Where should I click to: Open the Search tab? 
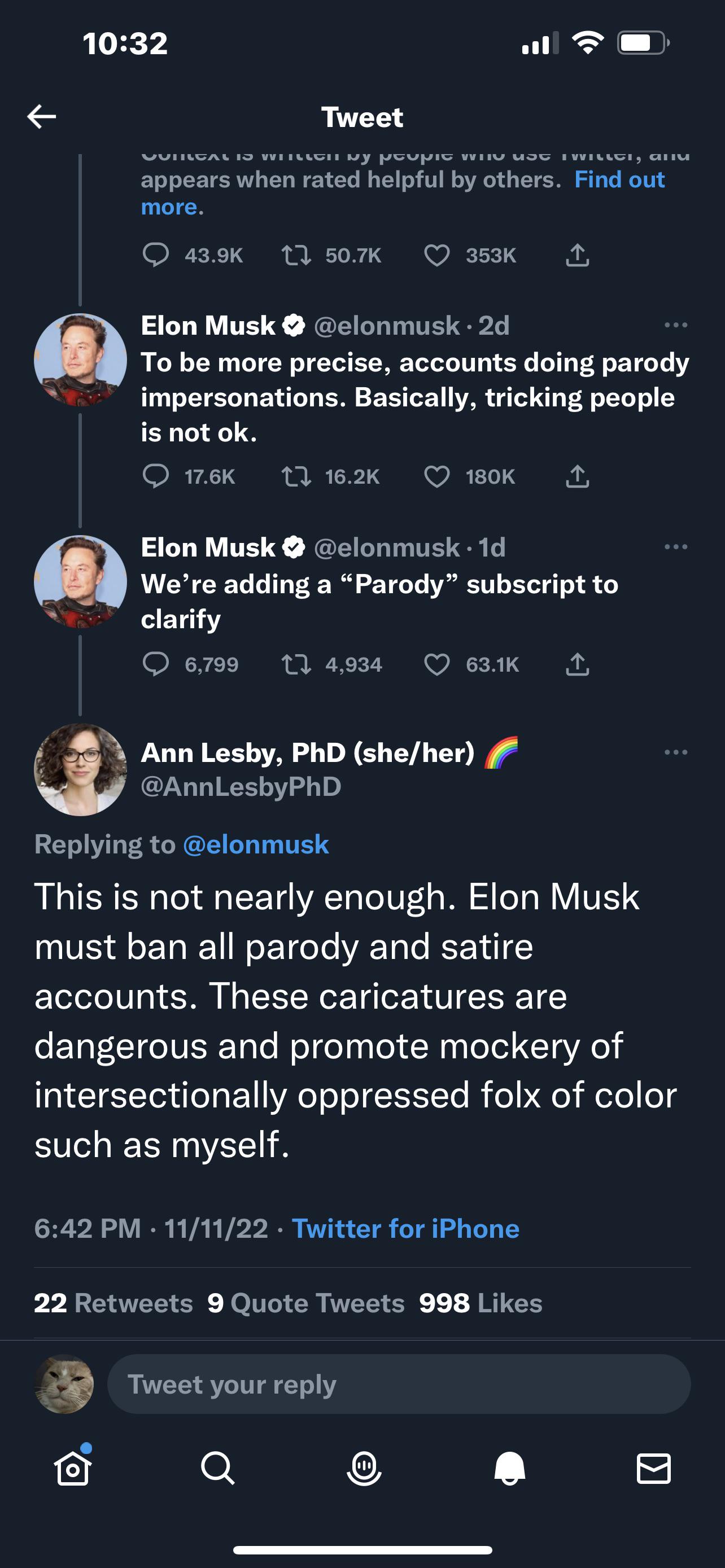pyautogui.click(x=217, y=1468)
